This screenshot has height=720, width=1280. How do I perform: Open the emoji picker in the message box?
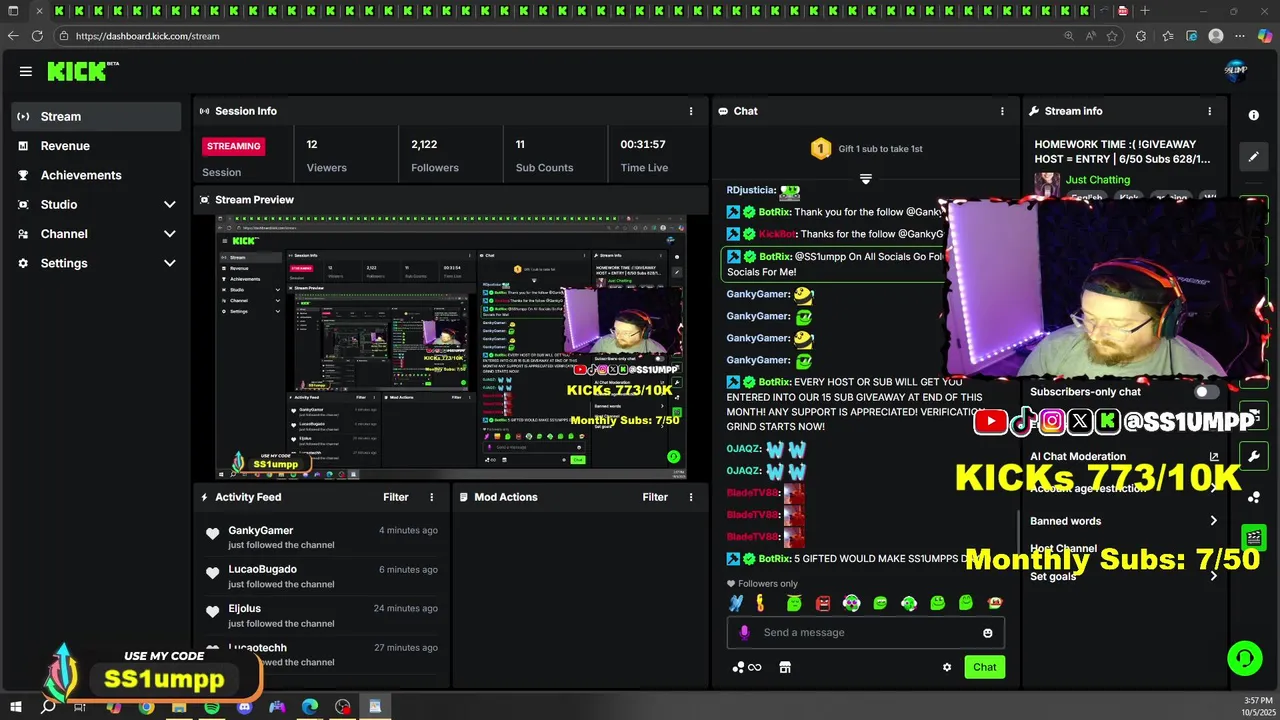click(x=988, y=633)
